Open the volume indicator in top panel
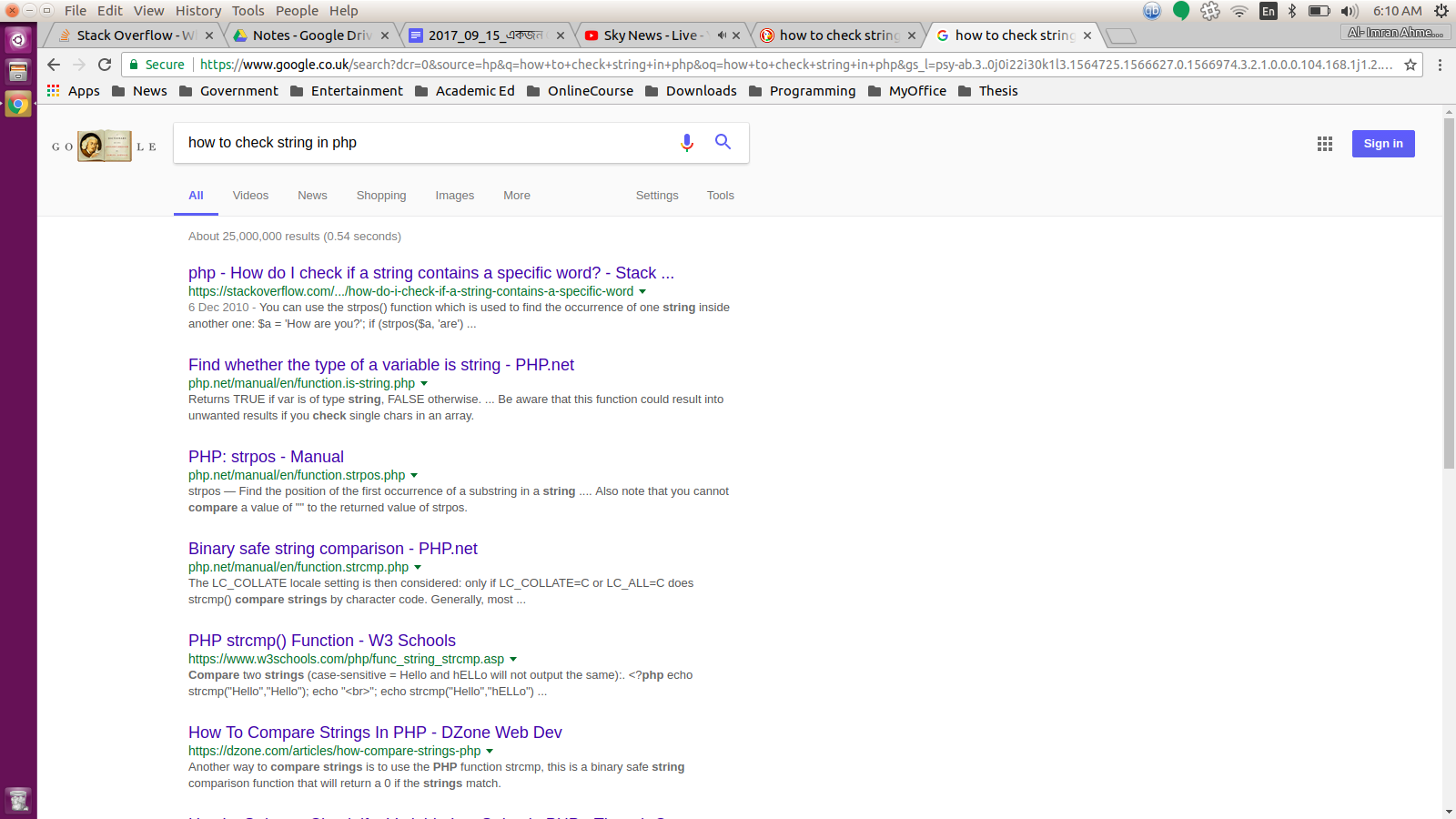The height and width of the screenshot is (819, 1456). coord(1350,11)
